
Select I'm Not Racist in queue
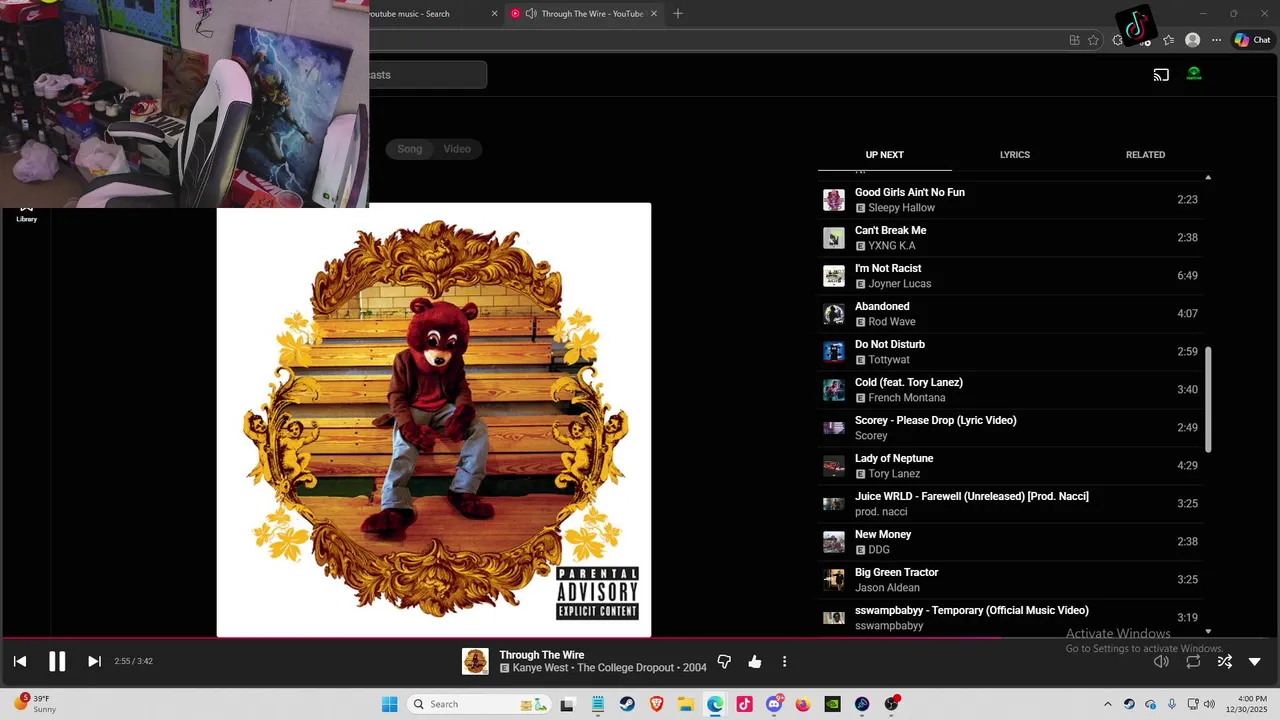[x=1010, y=276]
